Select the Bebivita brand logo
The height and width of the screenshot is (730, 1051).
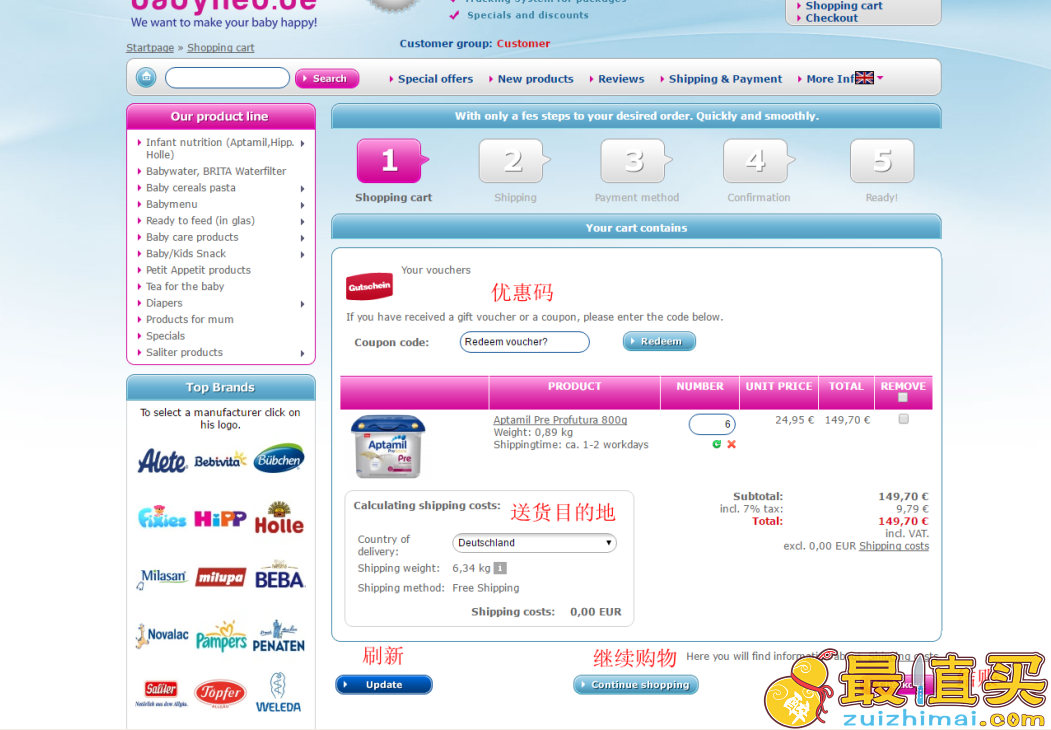tap(221, 461)
